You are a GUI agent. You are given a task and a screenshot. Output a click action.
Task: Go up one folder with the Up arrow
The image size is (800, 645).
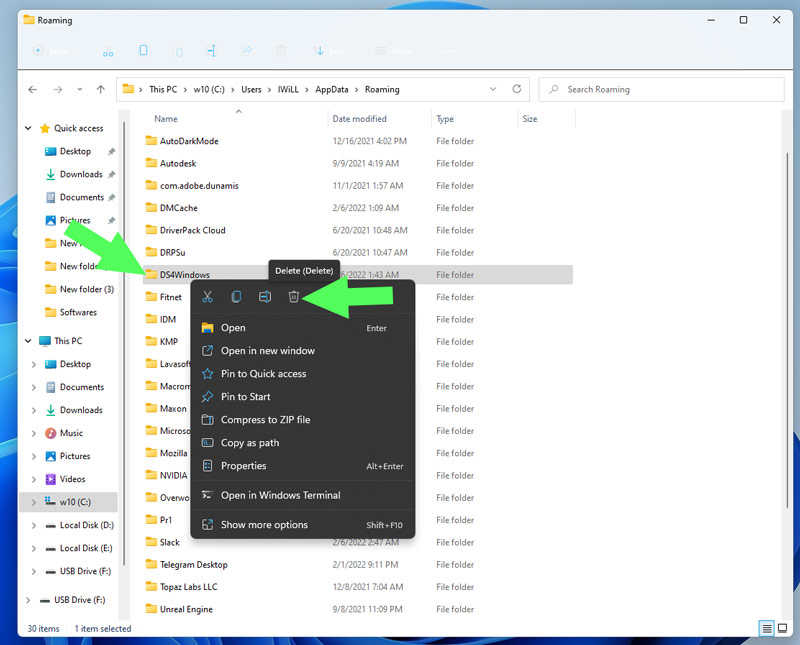100,89
